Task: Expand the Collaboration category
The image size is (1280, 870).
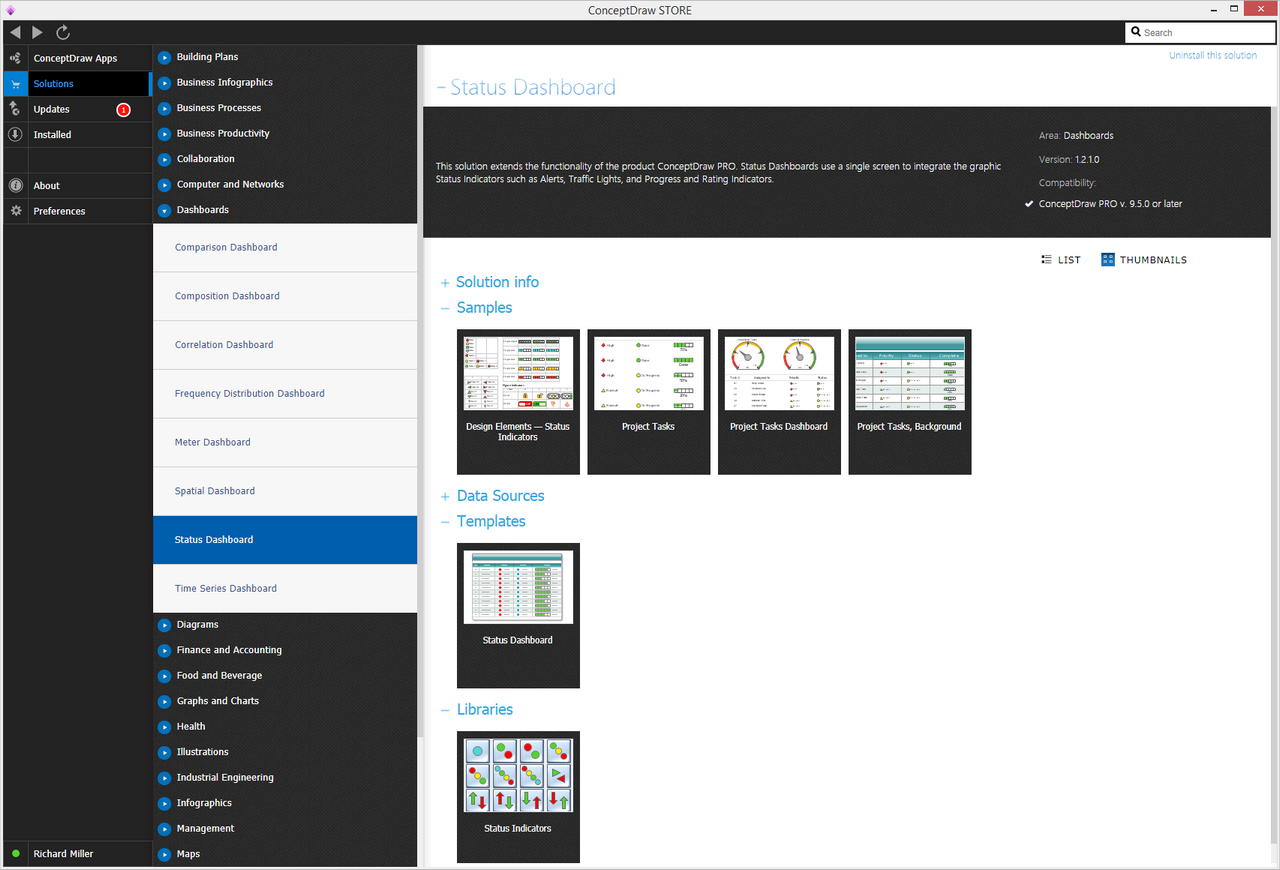Action: [164, 159]
